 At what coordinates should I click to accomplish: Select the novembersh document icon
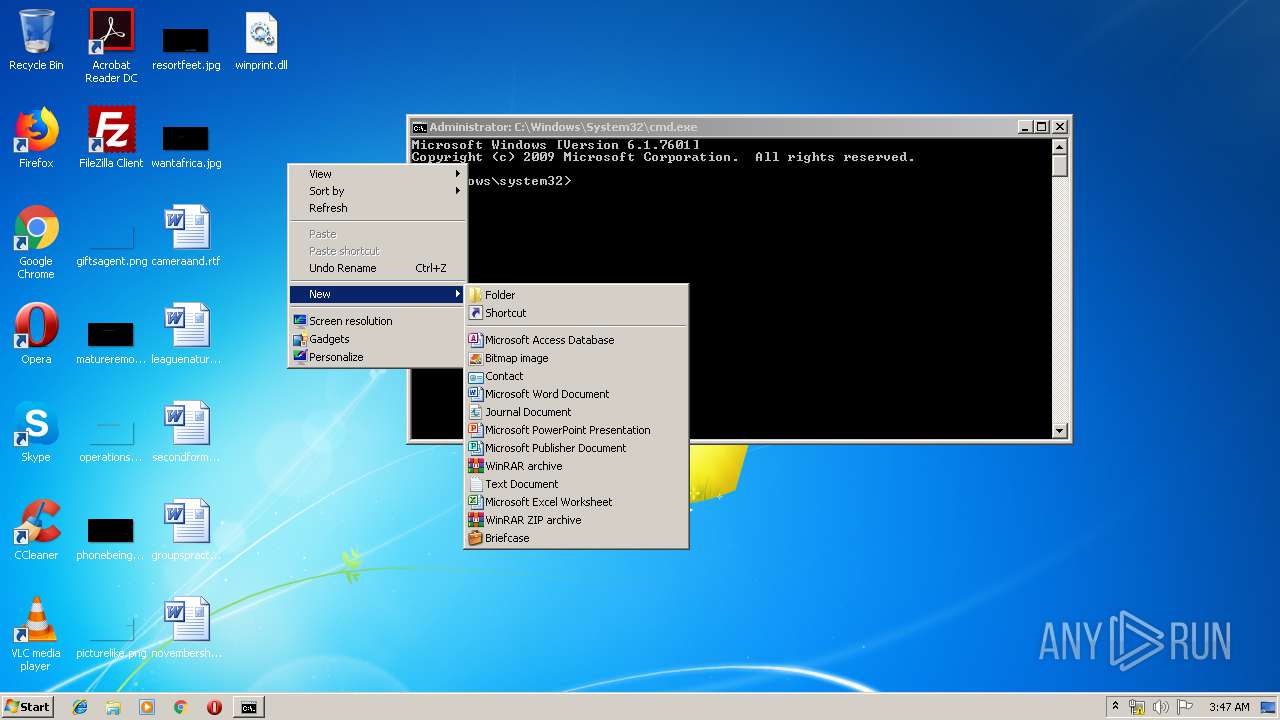[x=186, y=628]
